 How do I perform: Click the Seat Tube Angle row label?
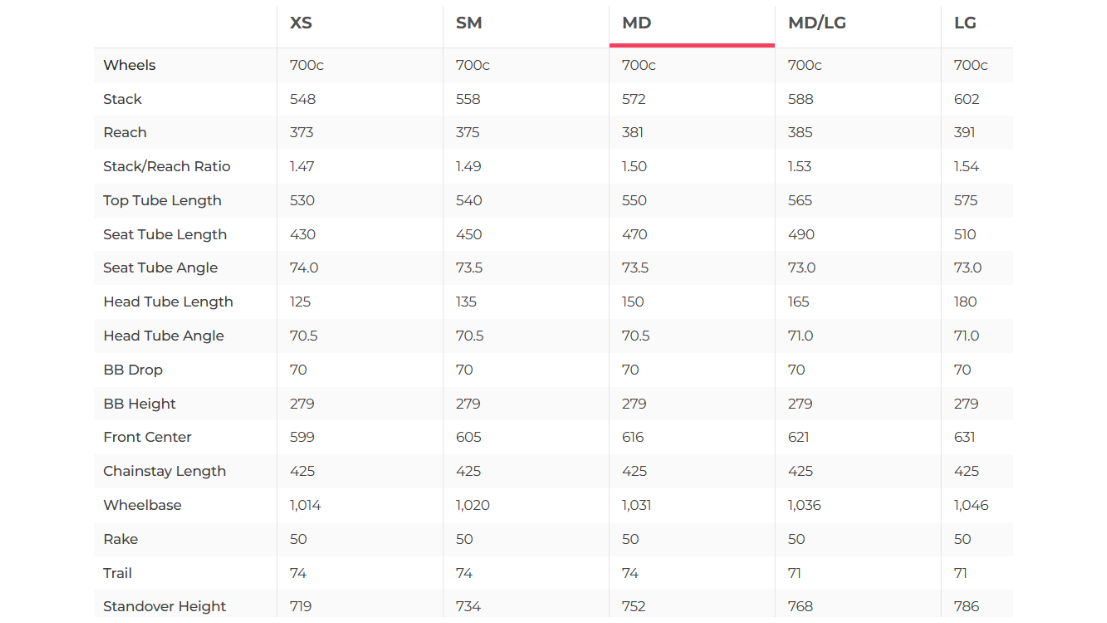point(160,268)
